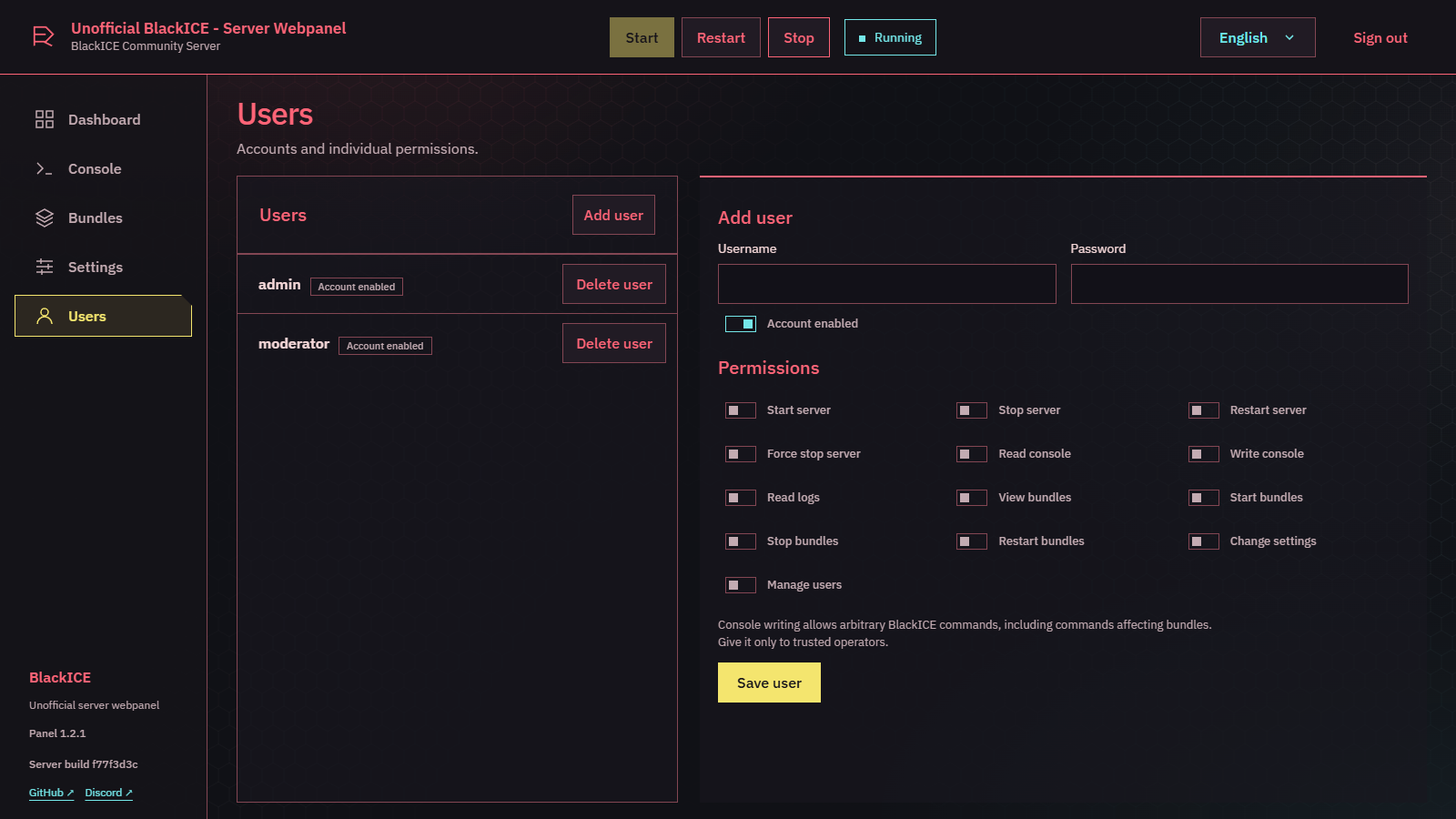
Task: Click the Start server button
Action: tap(642, 37)
